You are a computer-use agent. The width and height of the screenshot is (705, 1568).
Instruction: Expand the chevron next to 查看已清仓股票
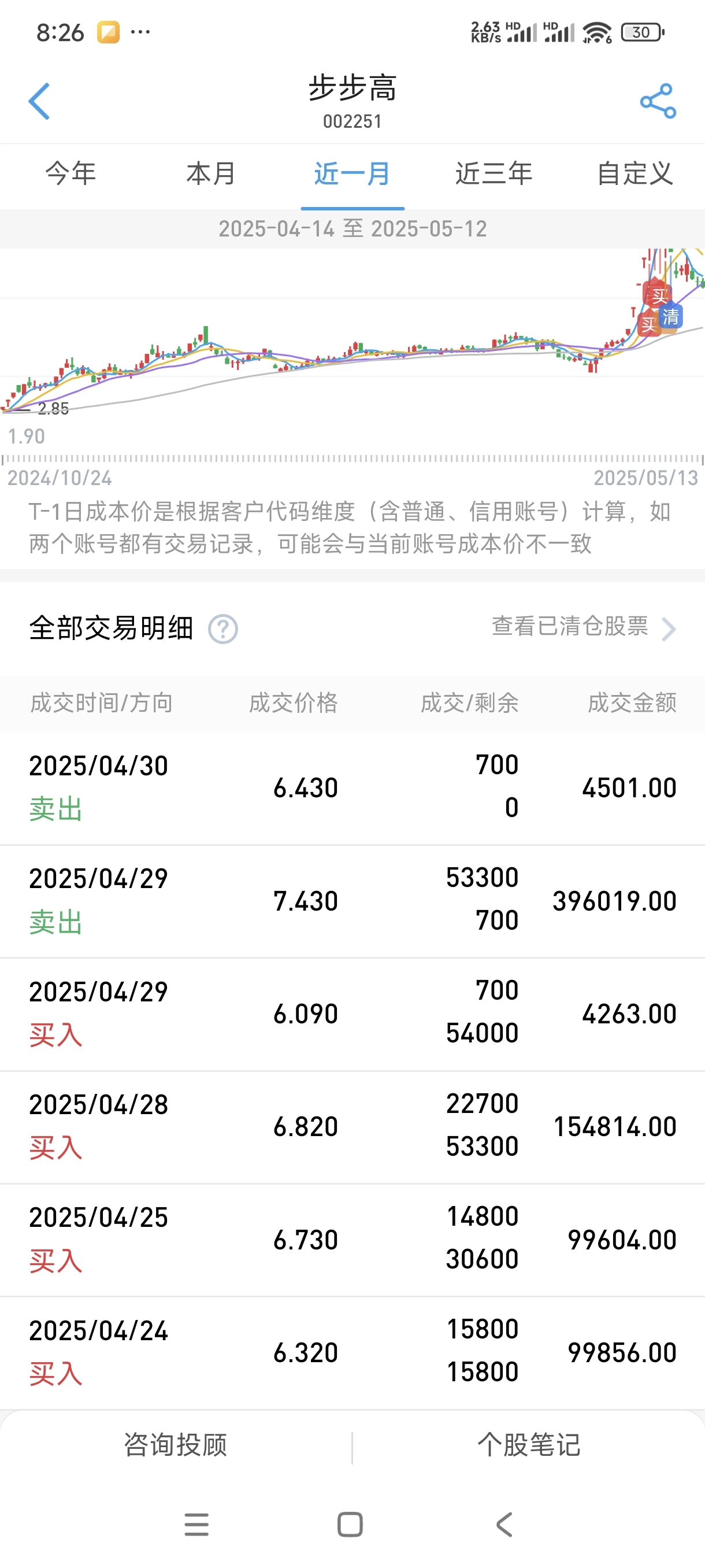(x=669, y=629)
